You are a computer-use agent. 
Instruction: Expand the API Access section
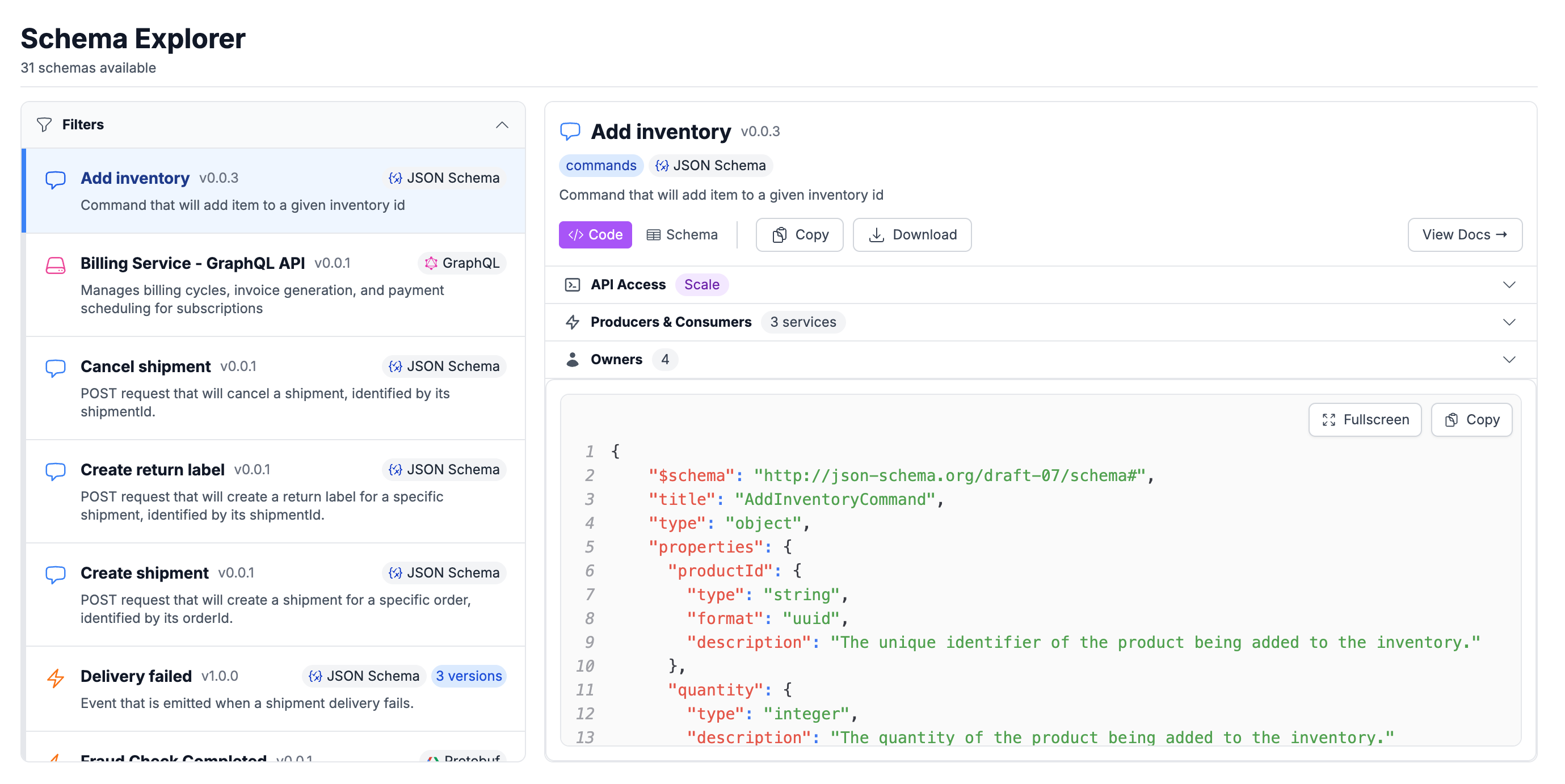[x=1509, y=284]
